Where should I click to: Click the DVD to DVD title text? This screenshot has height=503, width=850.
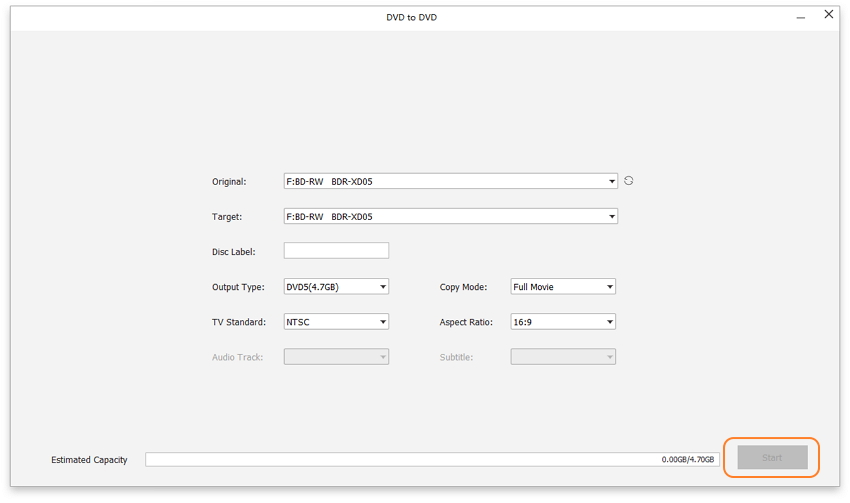click(412, 17)
